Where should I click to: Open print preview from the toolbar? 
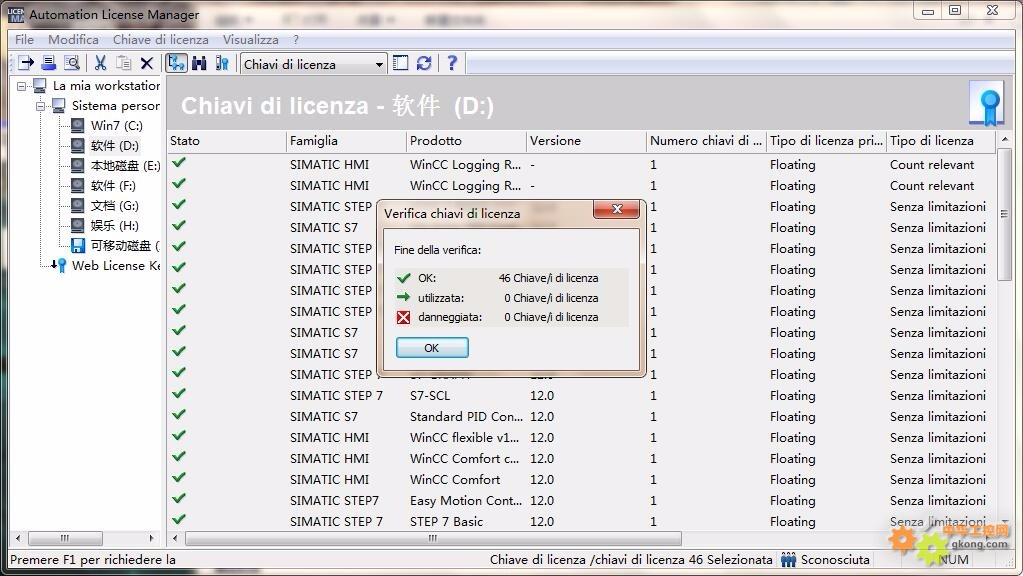tap(72, 63)
